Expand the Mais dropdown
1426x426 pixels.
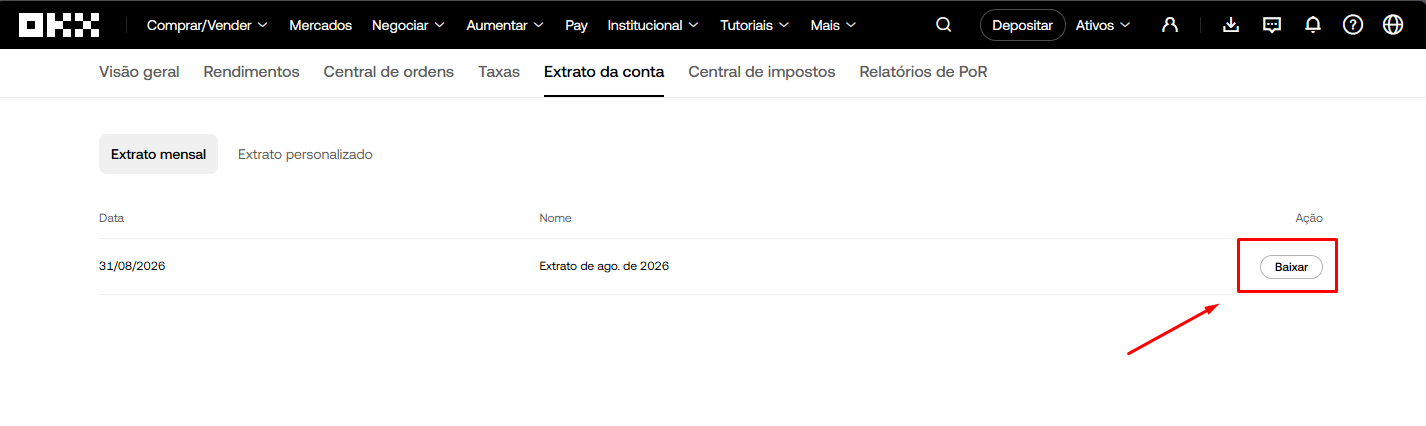click(833, 25)
